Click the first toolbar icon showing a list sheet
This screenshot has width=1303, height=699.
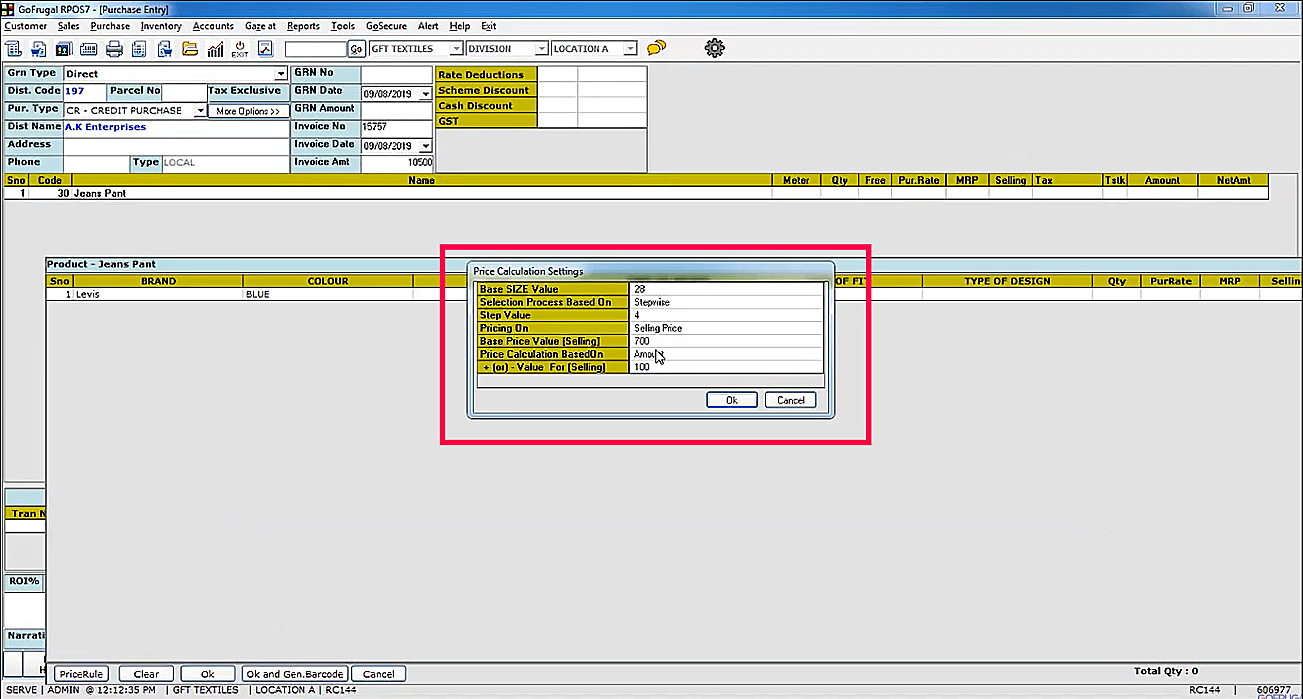[x=14, y=49]
